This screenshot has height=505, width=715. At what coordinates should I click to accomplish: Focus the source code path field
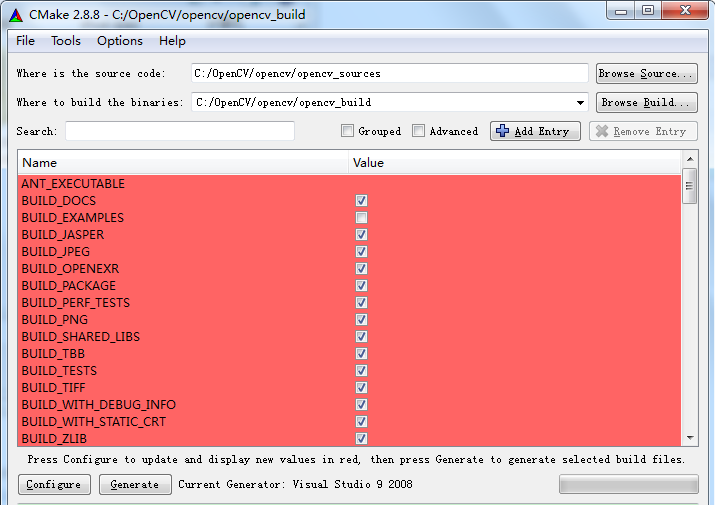(x=390, y=73)
